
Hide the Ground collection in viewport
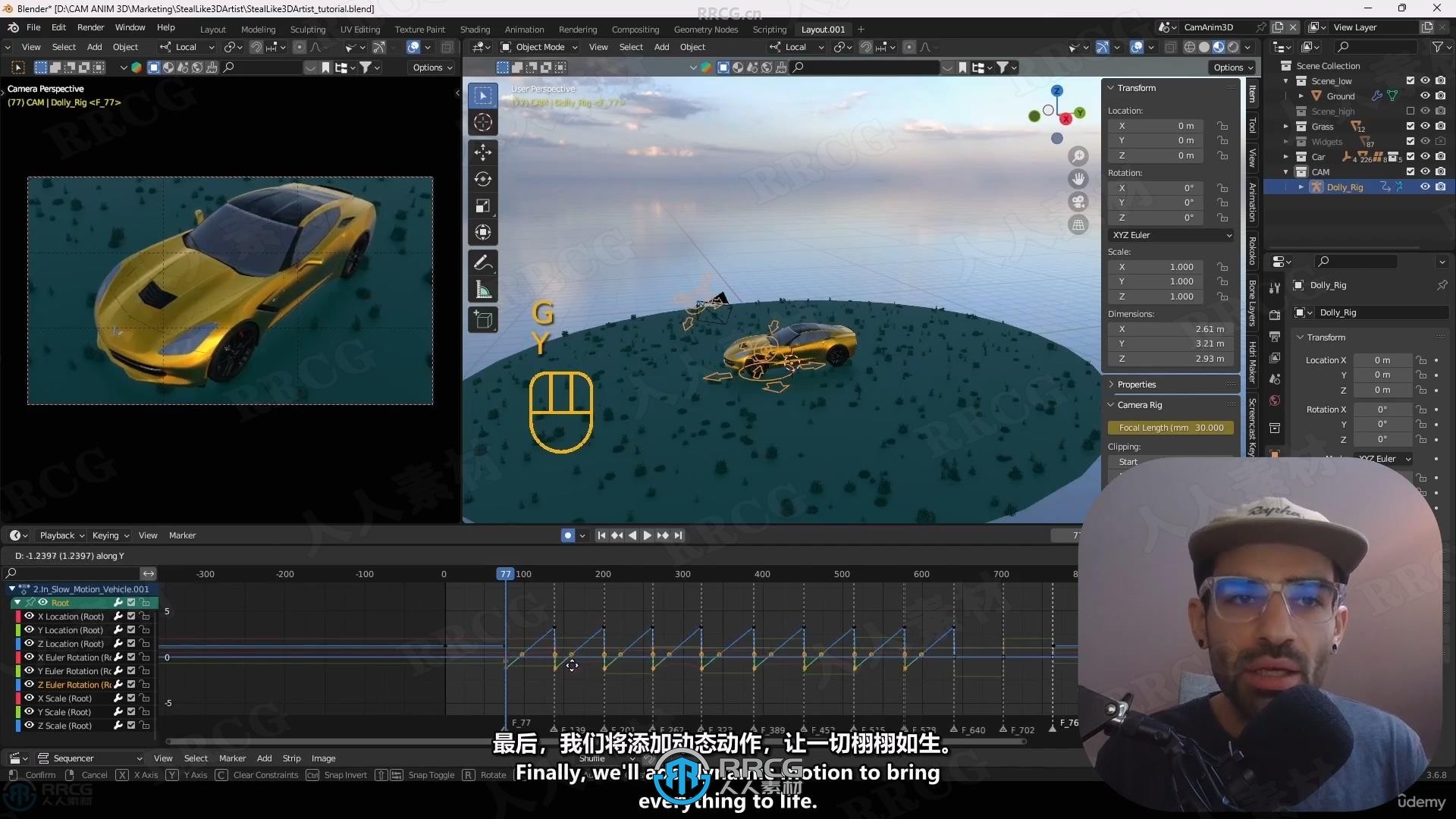click(x=1425, y=96)
